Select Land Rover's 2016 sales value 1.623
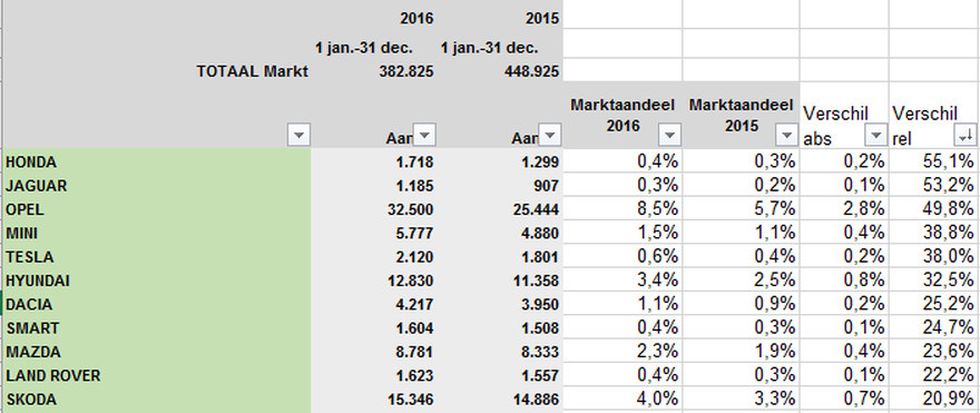The width and height of the screenshot is (980, 413). (414, 376)
